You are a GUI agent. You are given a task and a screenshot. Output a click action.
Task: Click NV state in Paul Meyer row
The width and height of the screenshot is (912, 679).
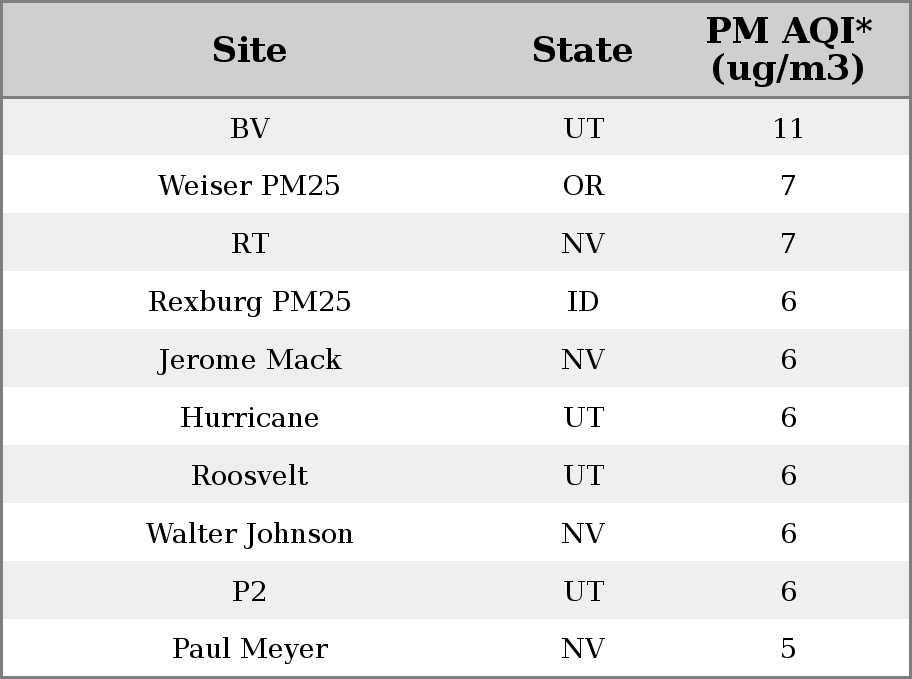coord(583,649)
